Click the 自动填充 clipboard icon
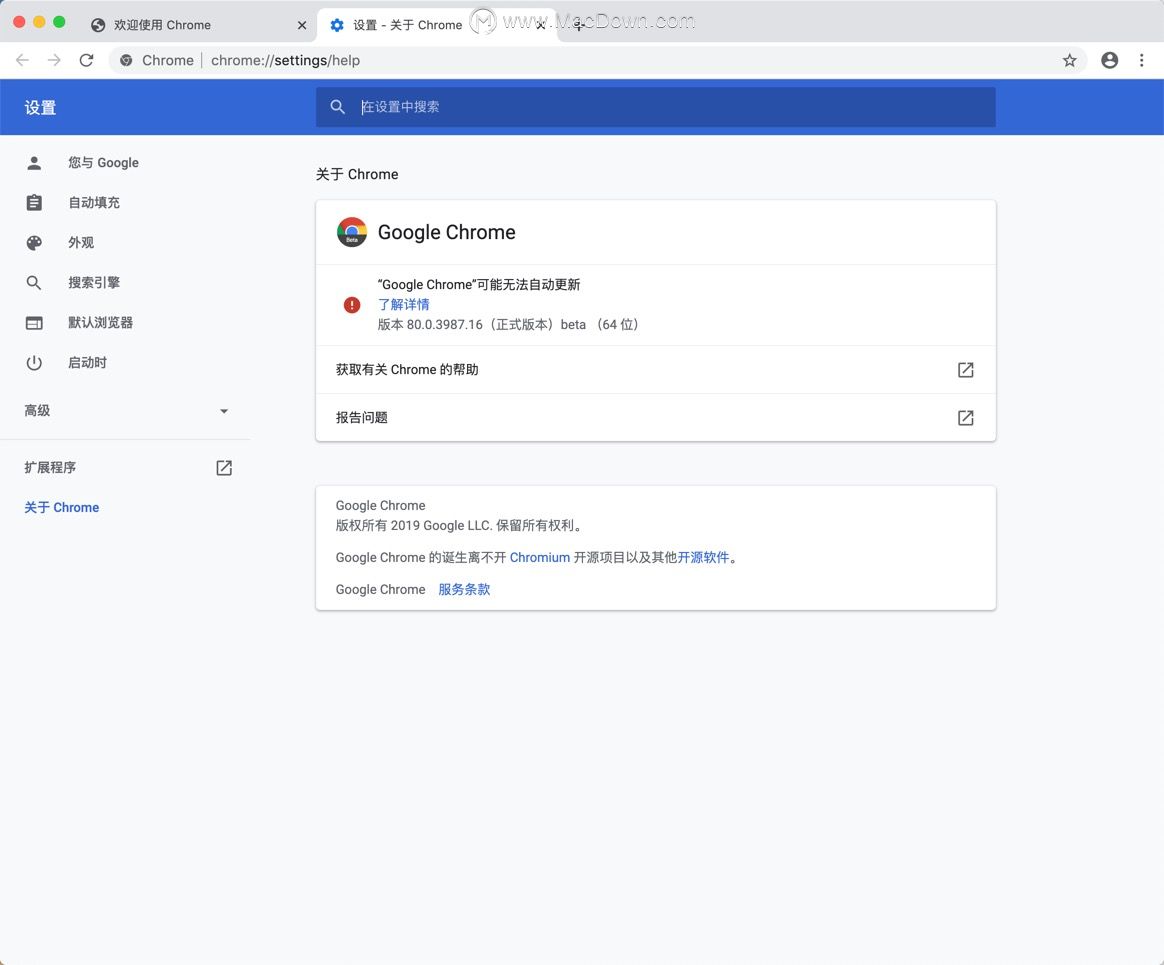 pos(34,202)
